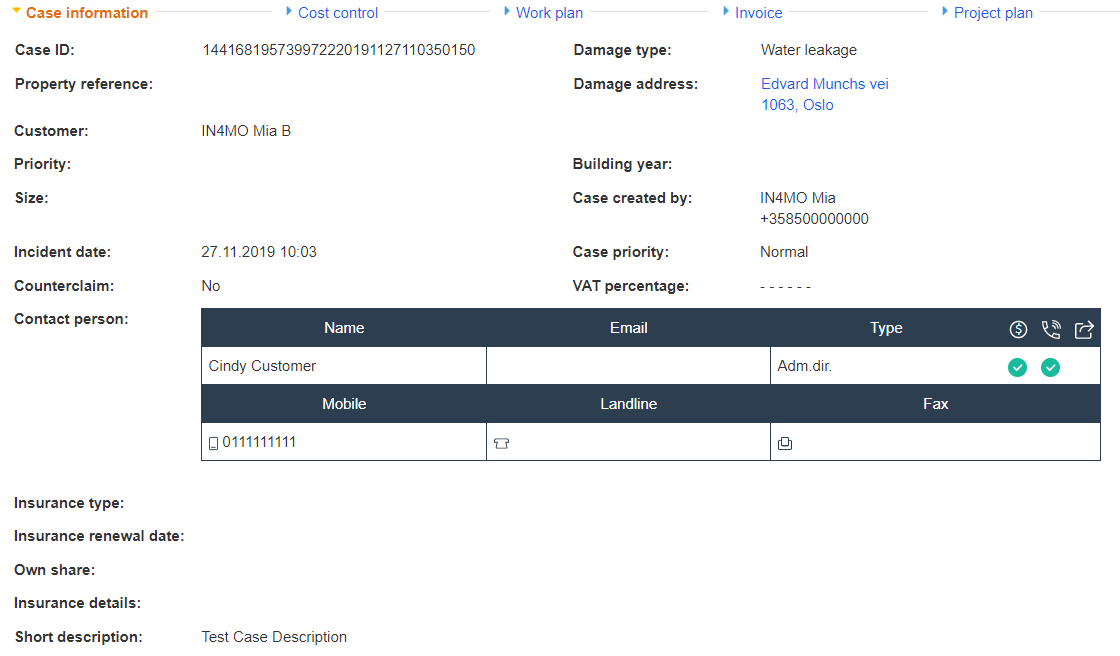1120x656 pixels.
Task: Click the Name column header
Action: coord(344,328)
